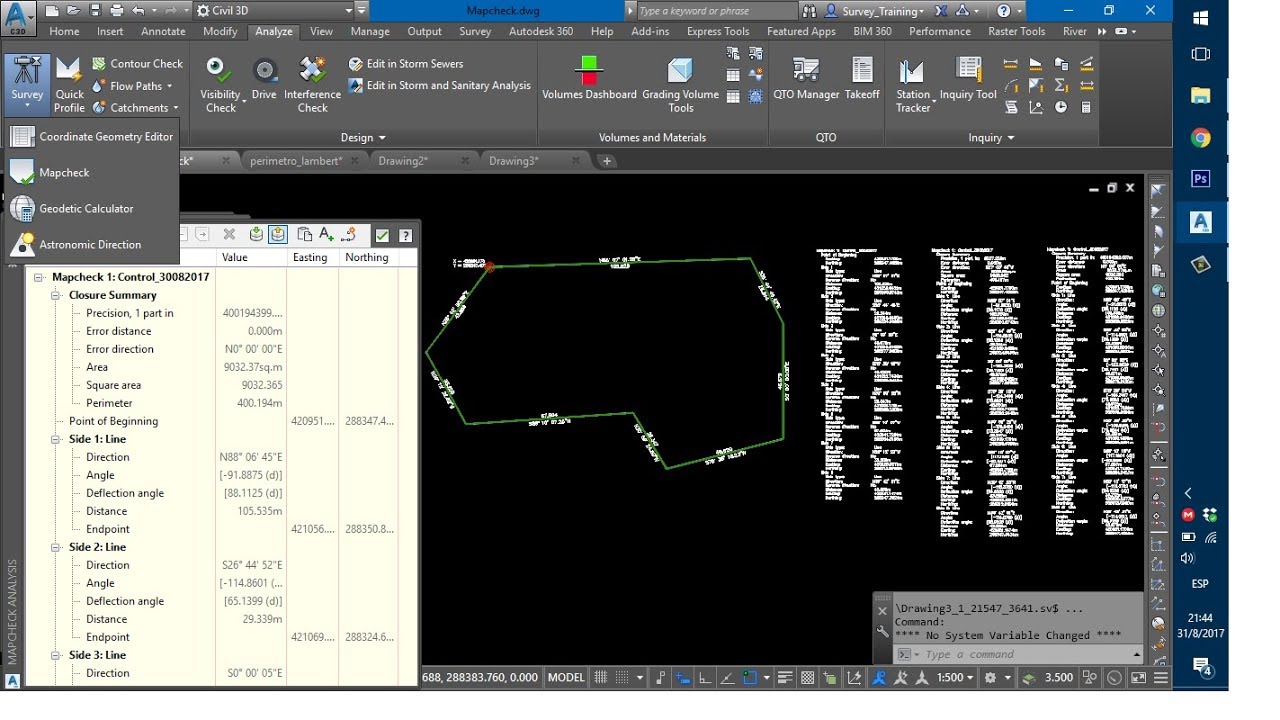Launch the Inquiry Tool
This screenshot has height=720, width=1280.
pos(968,79)
